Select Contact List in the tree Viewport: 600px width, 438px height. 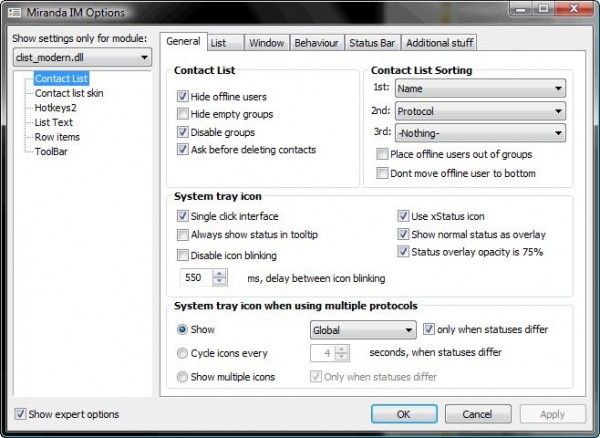[61, 78]
